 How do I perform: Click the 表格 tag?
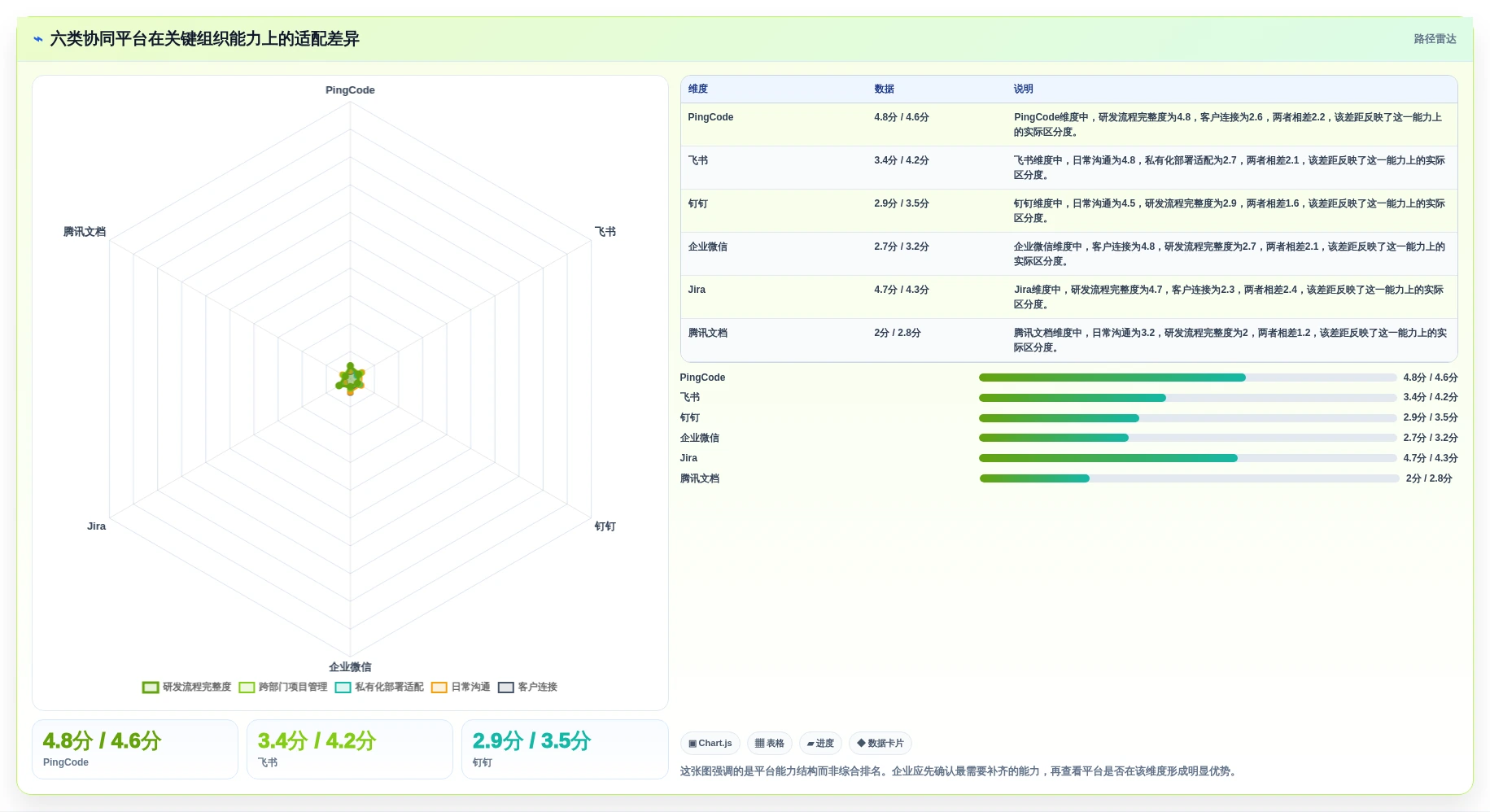click(x=770, y=744)
